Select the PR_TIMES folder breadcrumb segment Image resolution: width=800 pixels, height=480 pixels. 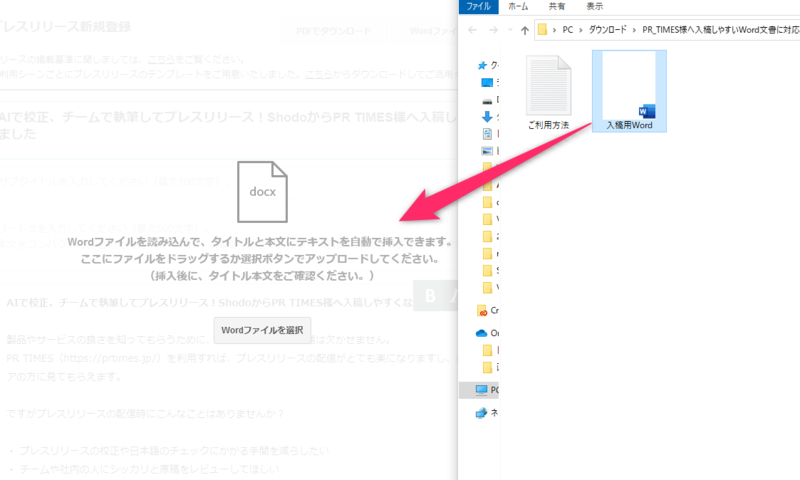click(720, 30)
